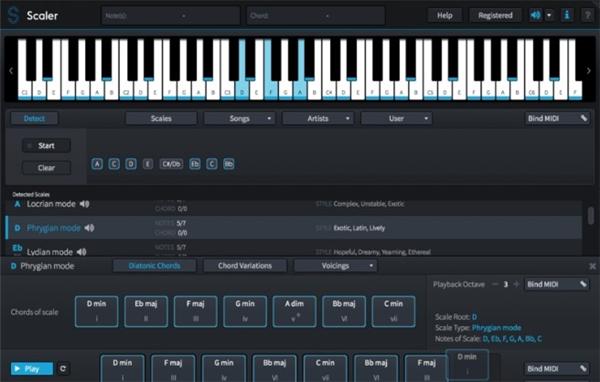
Task: Decrease playback octave with the minus
Action: click(x=495, y=284)
